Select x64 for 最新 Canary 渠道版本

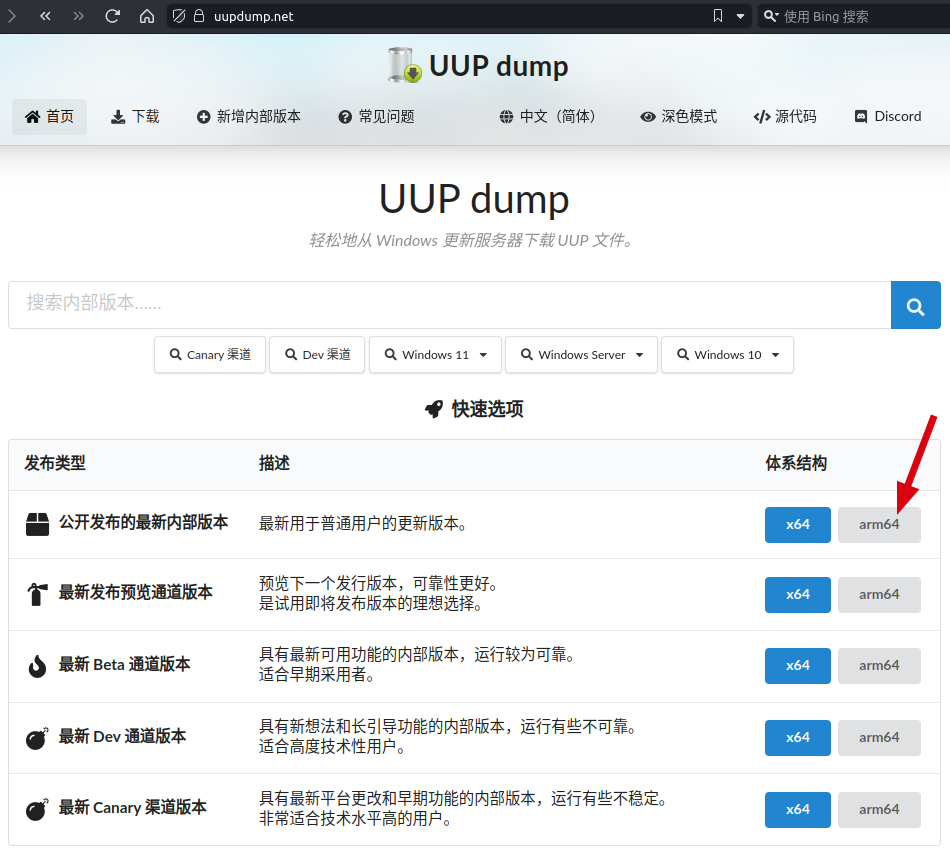coord(797,810)
